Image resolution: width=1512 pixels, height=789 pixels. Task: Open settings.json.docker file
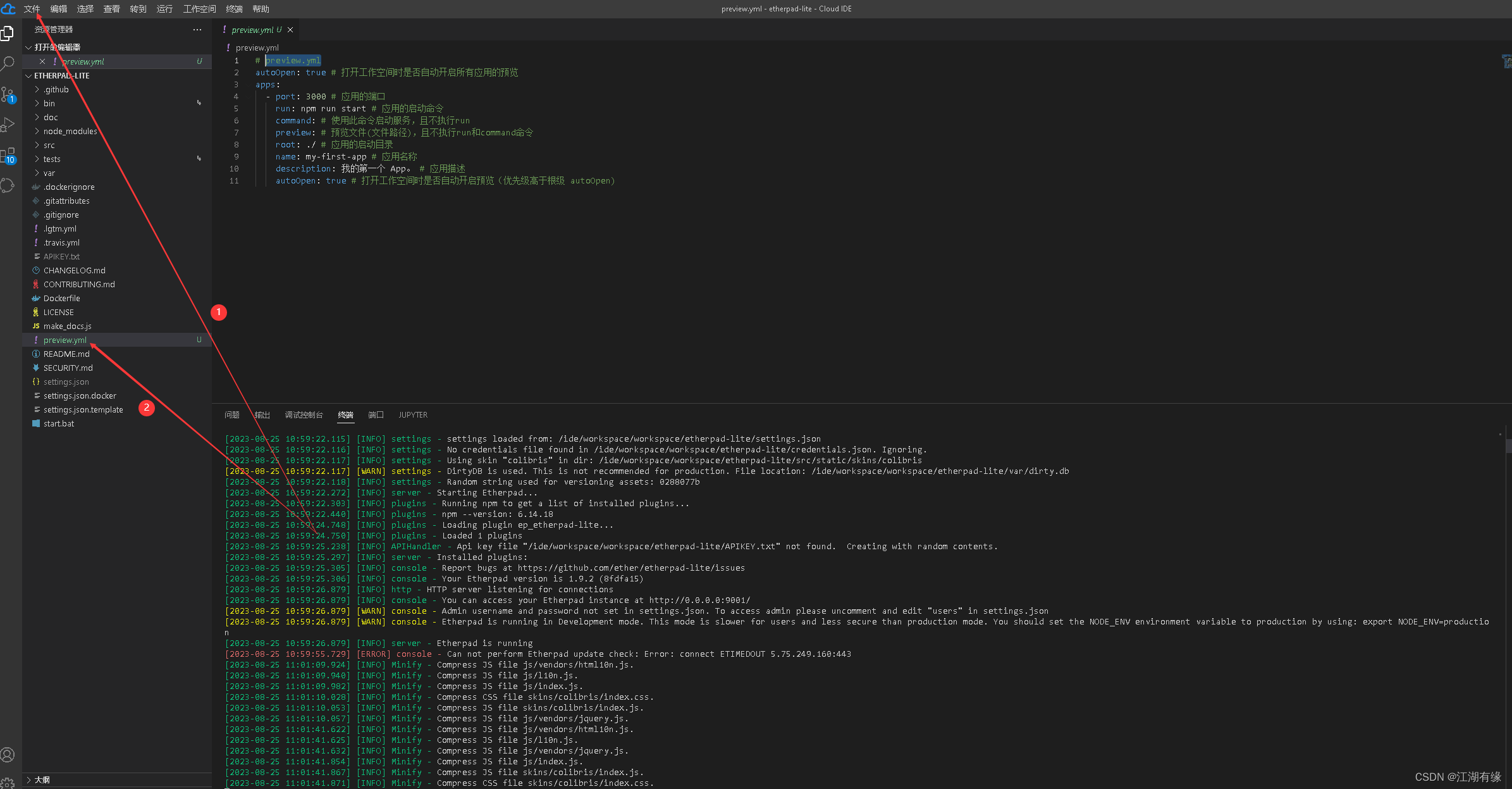tap(117, 395)
